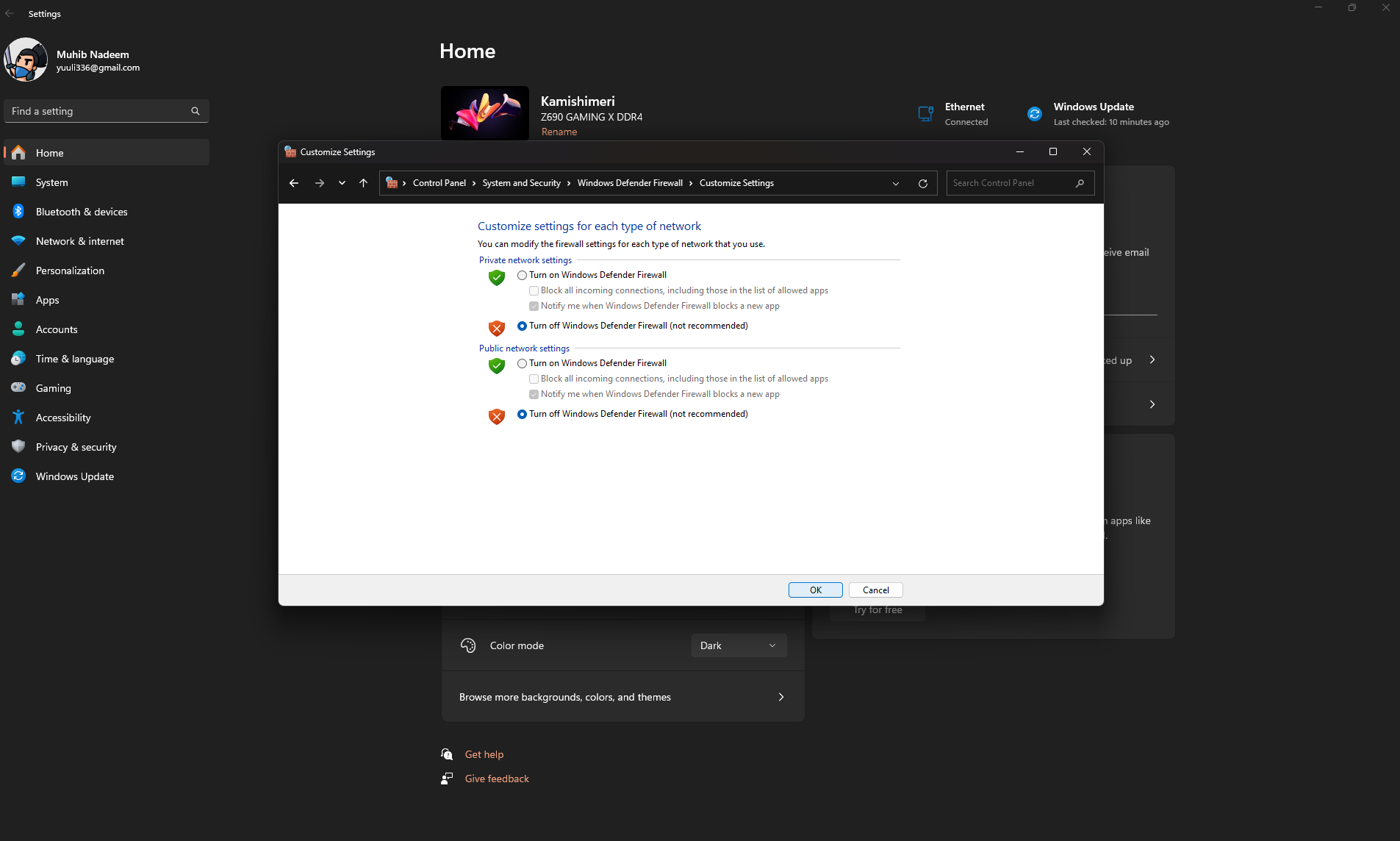Click the Gaming controller icon

pyautogui.click(x=18, y=388)
